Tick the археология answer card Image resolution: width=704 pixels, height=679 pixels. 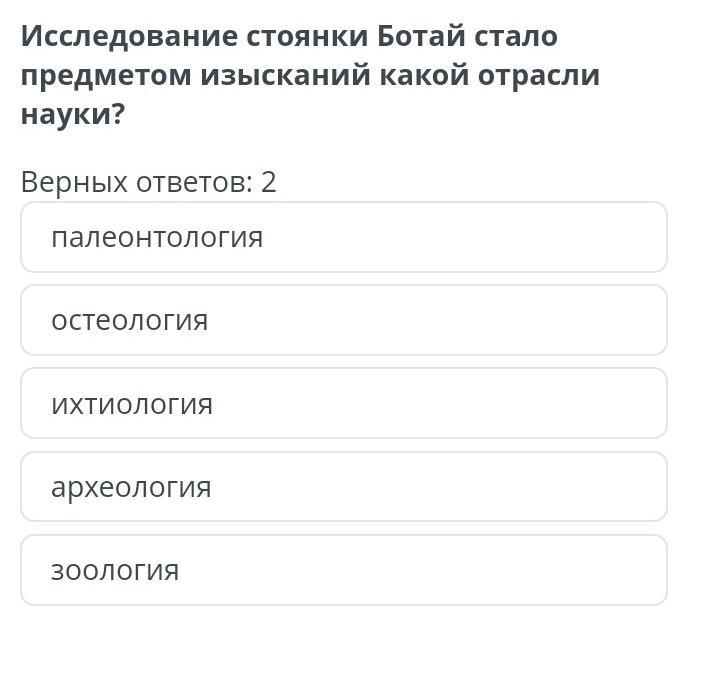point(344,487)
